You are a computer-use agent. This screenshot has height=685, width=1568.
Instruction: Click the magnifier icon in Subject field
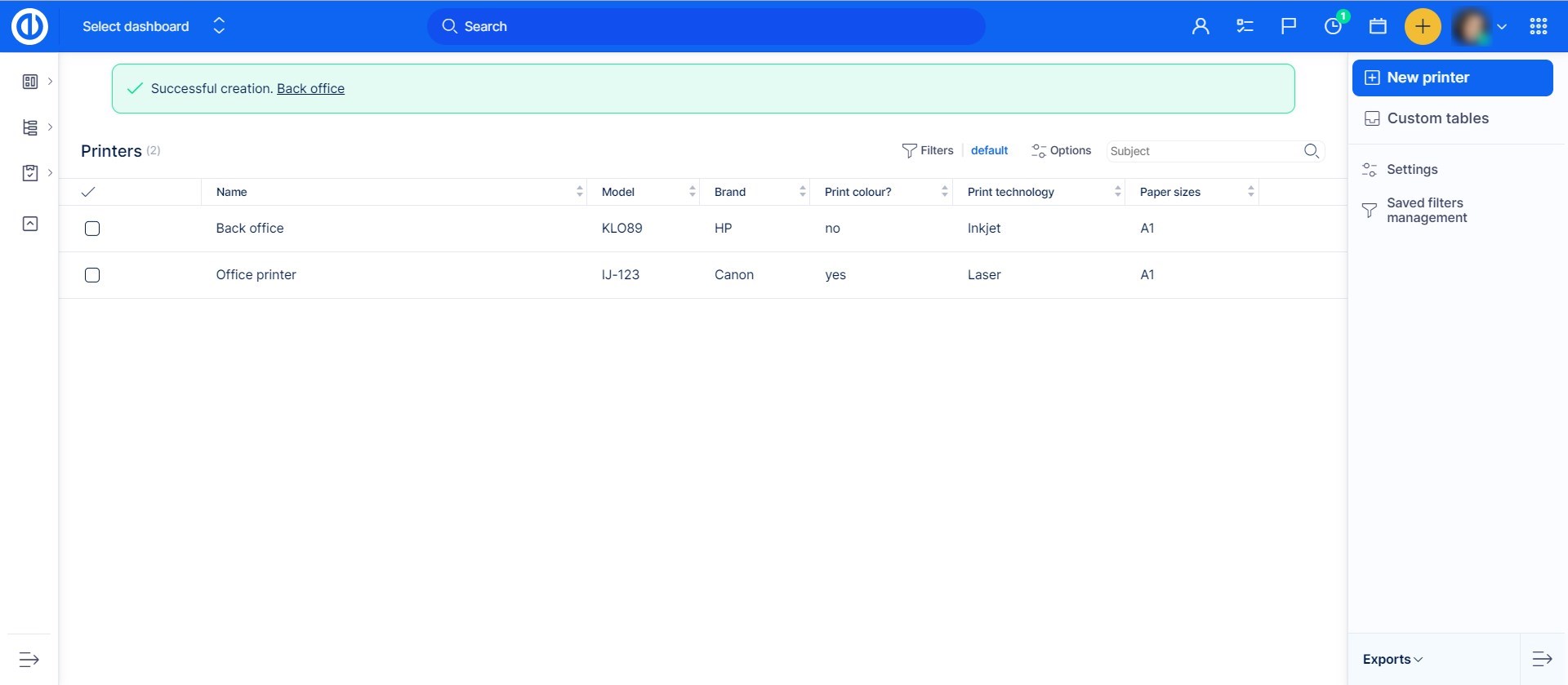1312,151
